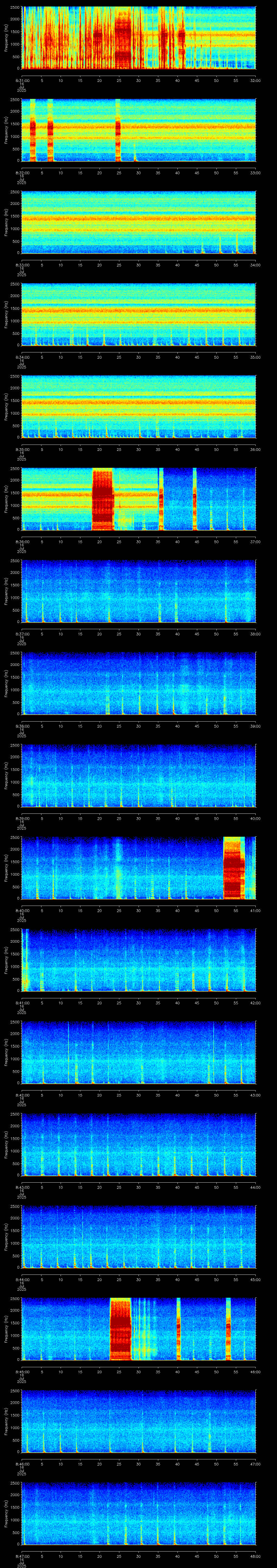277x1568 pixels.
Task: Open the spectrogram starting at 8:46:00
Action: tap(138, 1422)
